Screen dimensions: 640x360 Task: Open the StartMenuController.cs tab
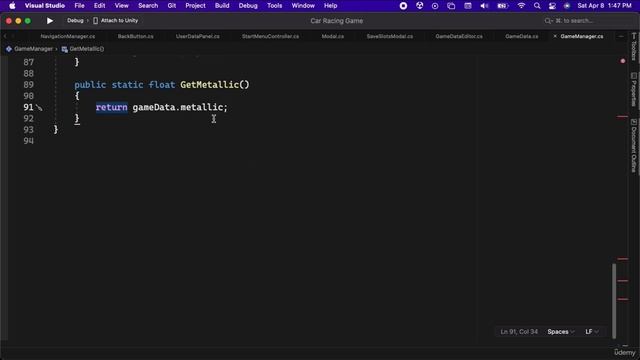270,36
